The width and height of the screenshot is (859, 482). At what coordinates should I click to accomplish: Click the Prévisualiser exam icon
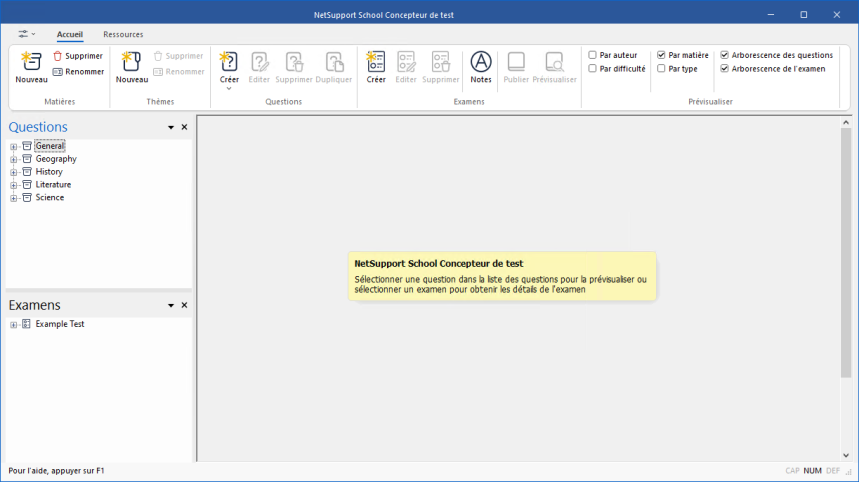tap(554, 62)
